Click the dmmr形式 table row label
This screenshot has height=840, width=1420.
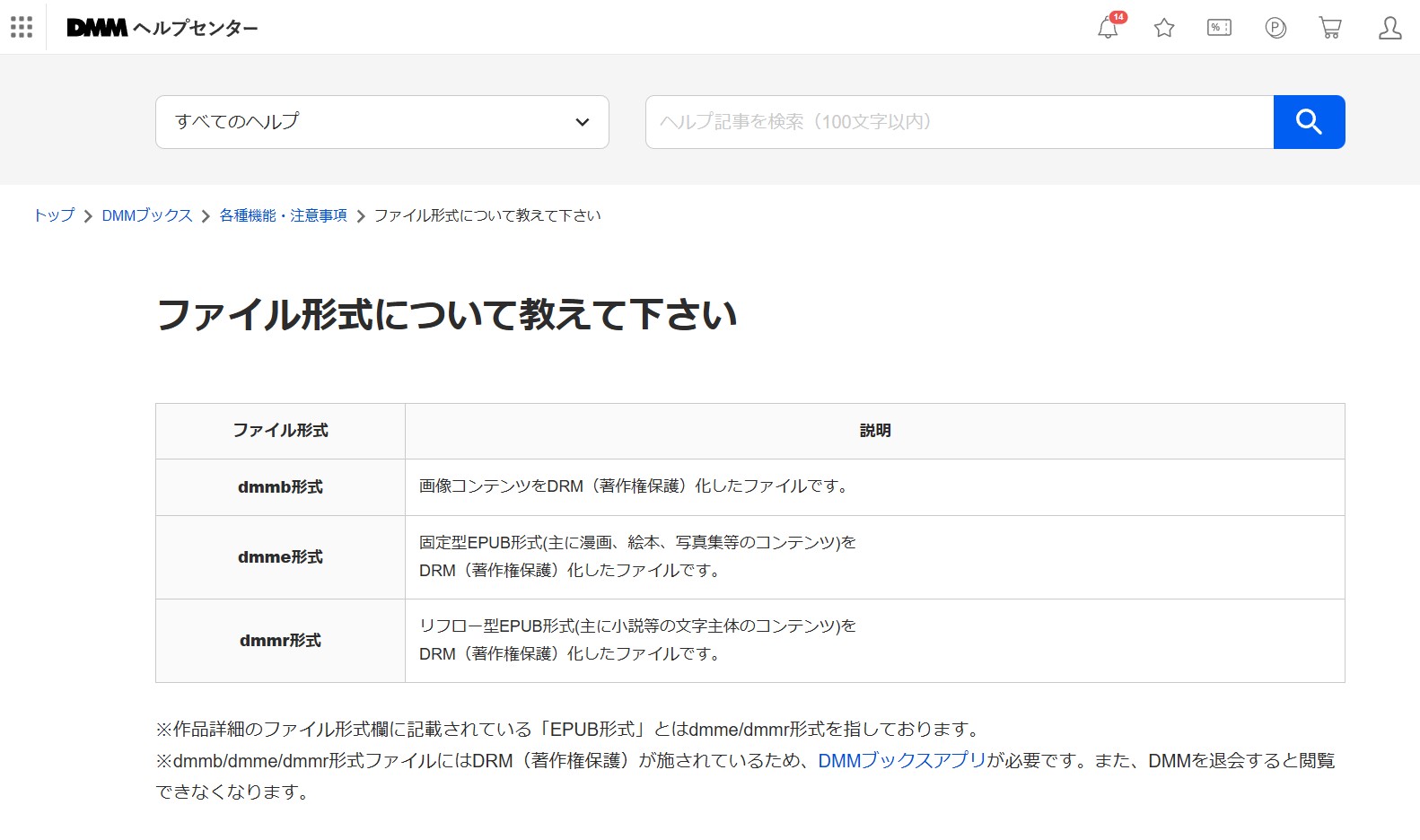pyautogui.click(x=280, y=641)
